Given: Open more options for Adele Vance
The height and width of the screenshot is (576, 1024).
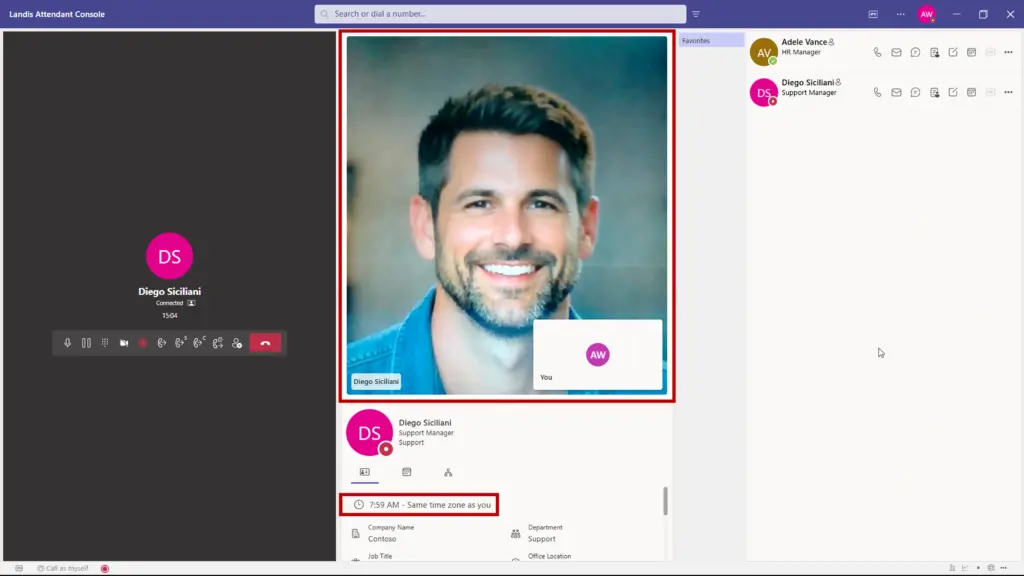Looking at the screenshot, I should pos(1008,52).
